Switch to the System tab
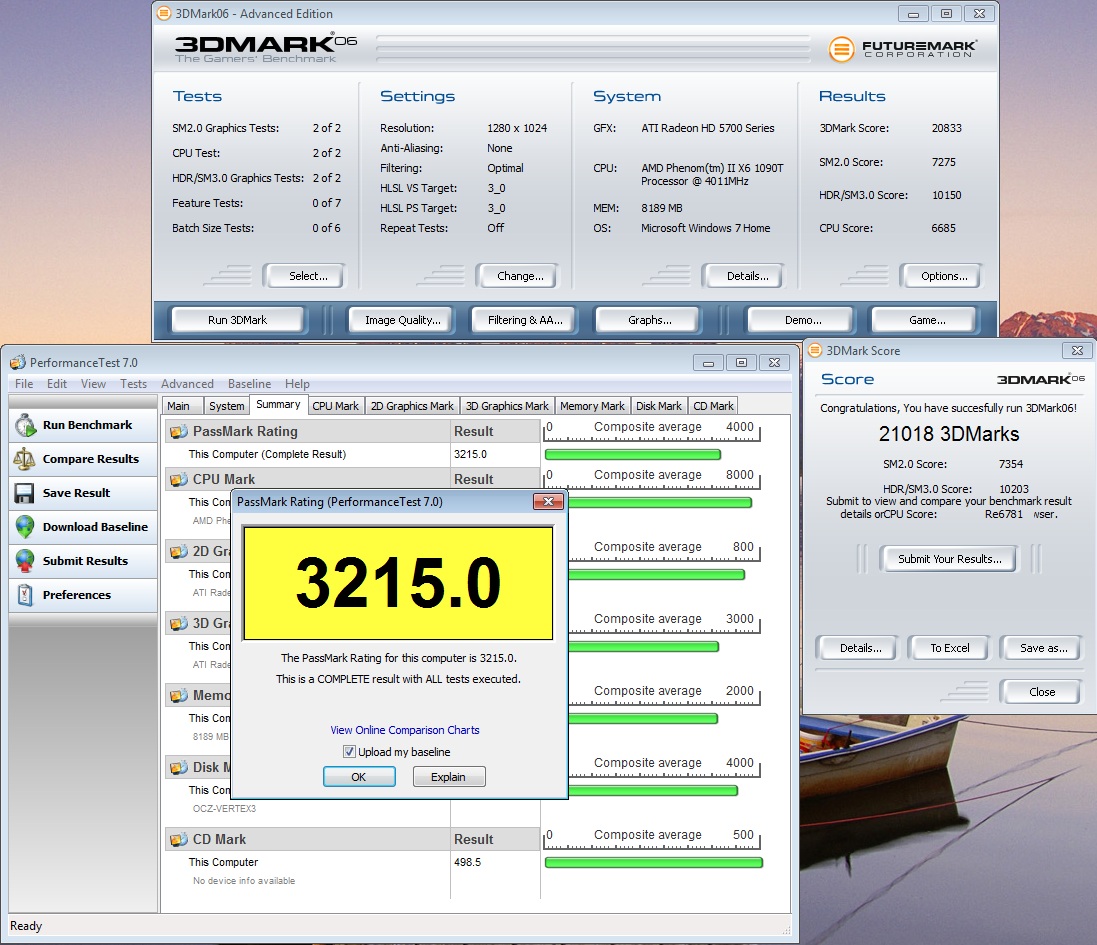 click(x=227, y=406)
